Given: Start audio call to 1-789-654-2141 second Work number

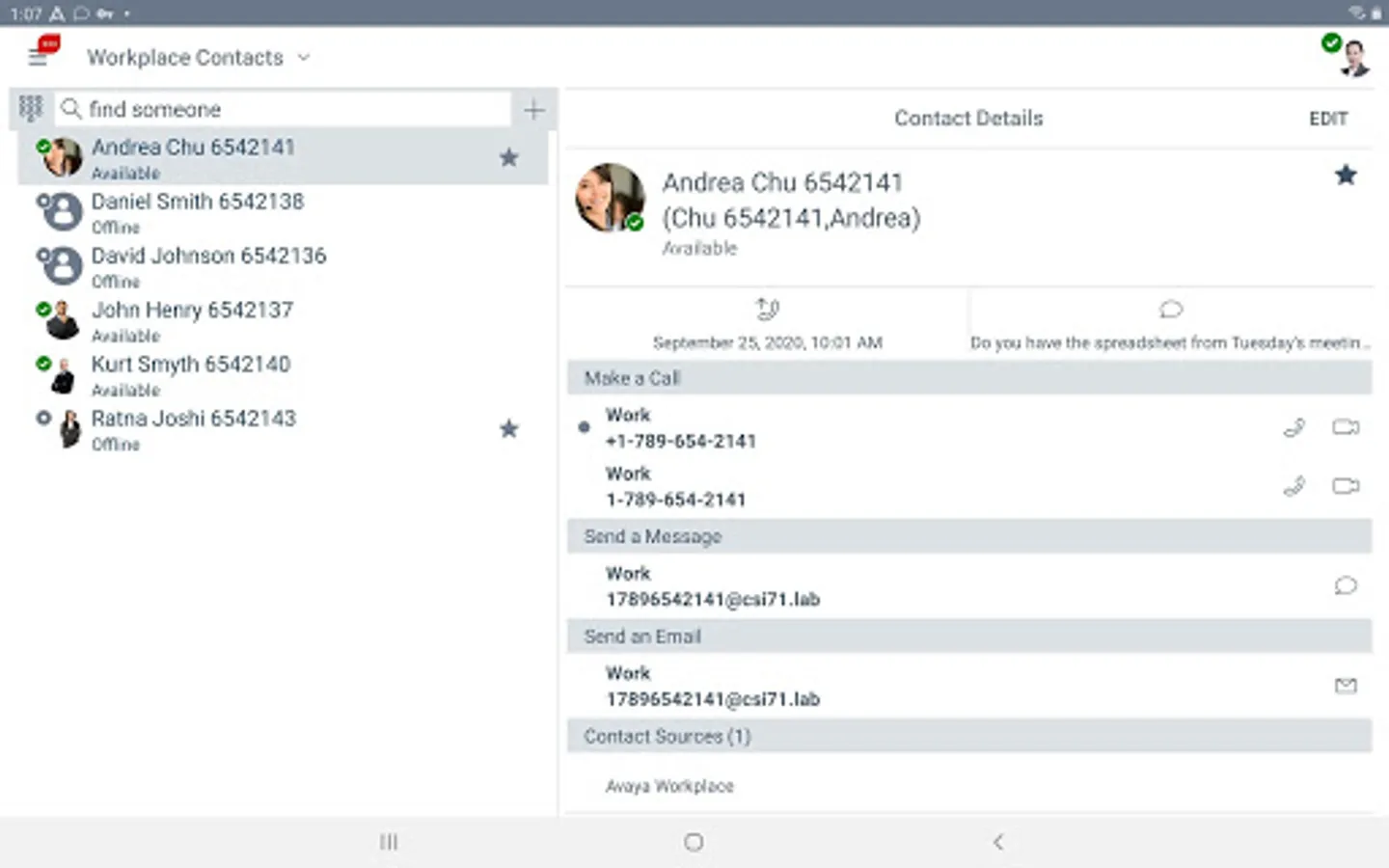Looking at the screenshot, I should tap(1294, 486).
